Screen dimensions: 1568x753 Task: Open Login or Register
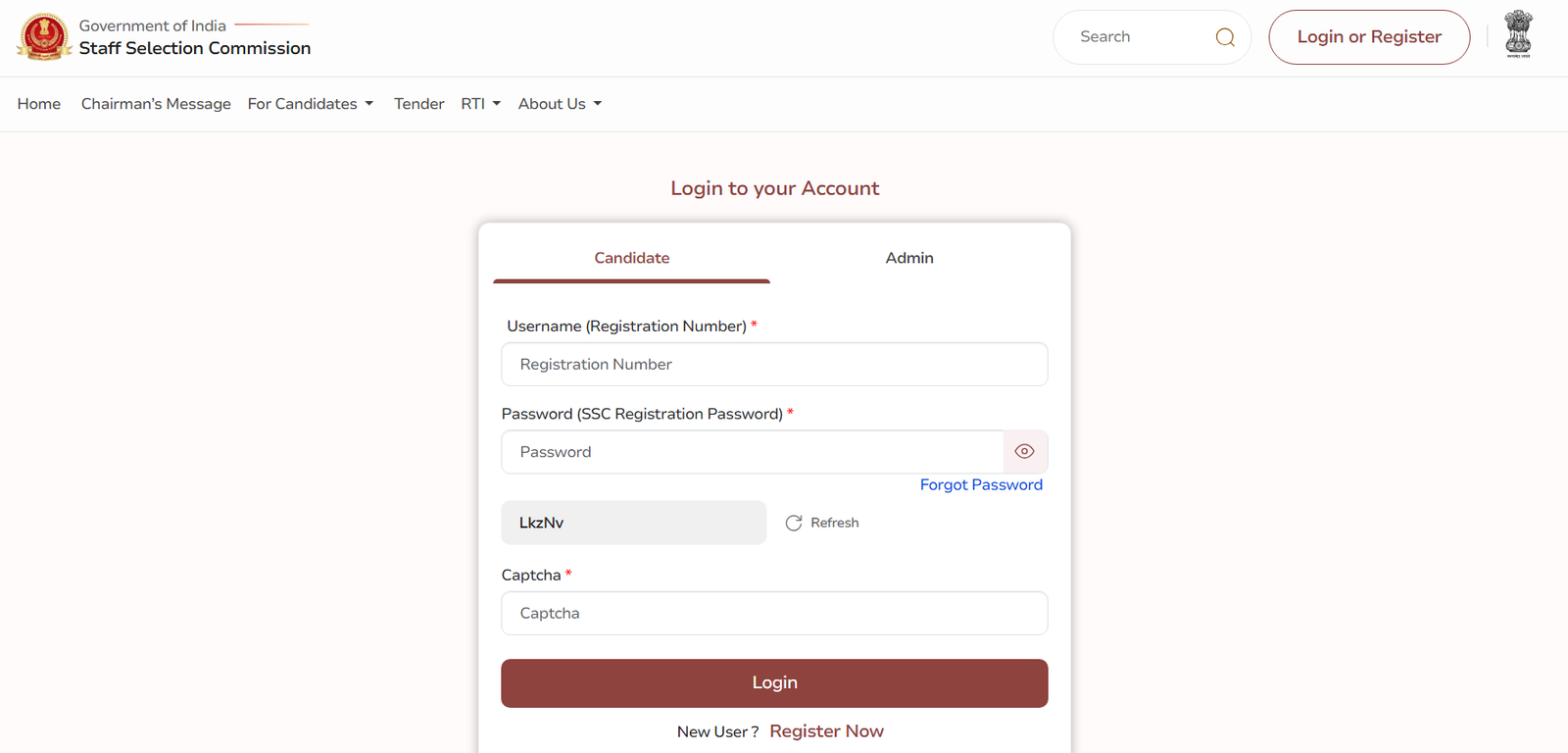(x=1369, y=36)
